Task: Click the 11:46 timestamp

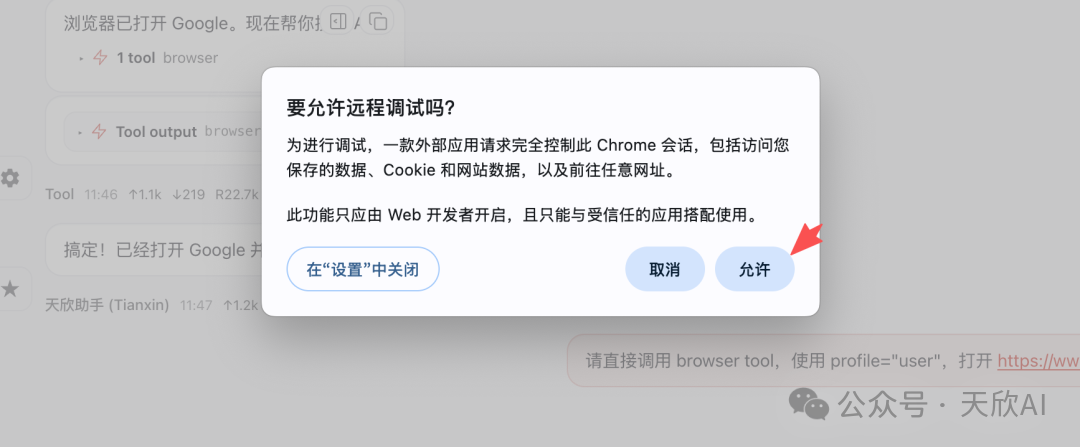Action: tap(101, 194)
